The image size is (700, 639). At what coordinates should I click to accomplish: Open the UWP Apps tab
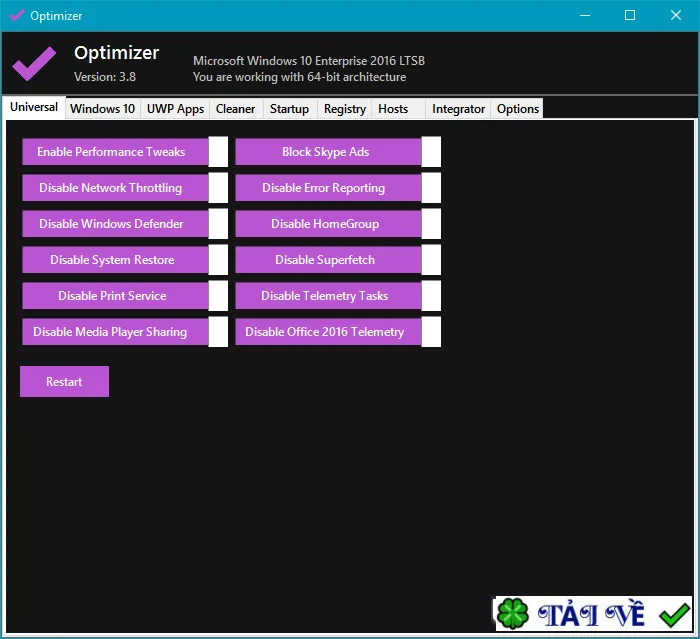175,109
